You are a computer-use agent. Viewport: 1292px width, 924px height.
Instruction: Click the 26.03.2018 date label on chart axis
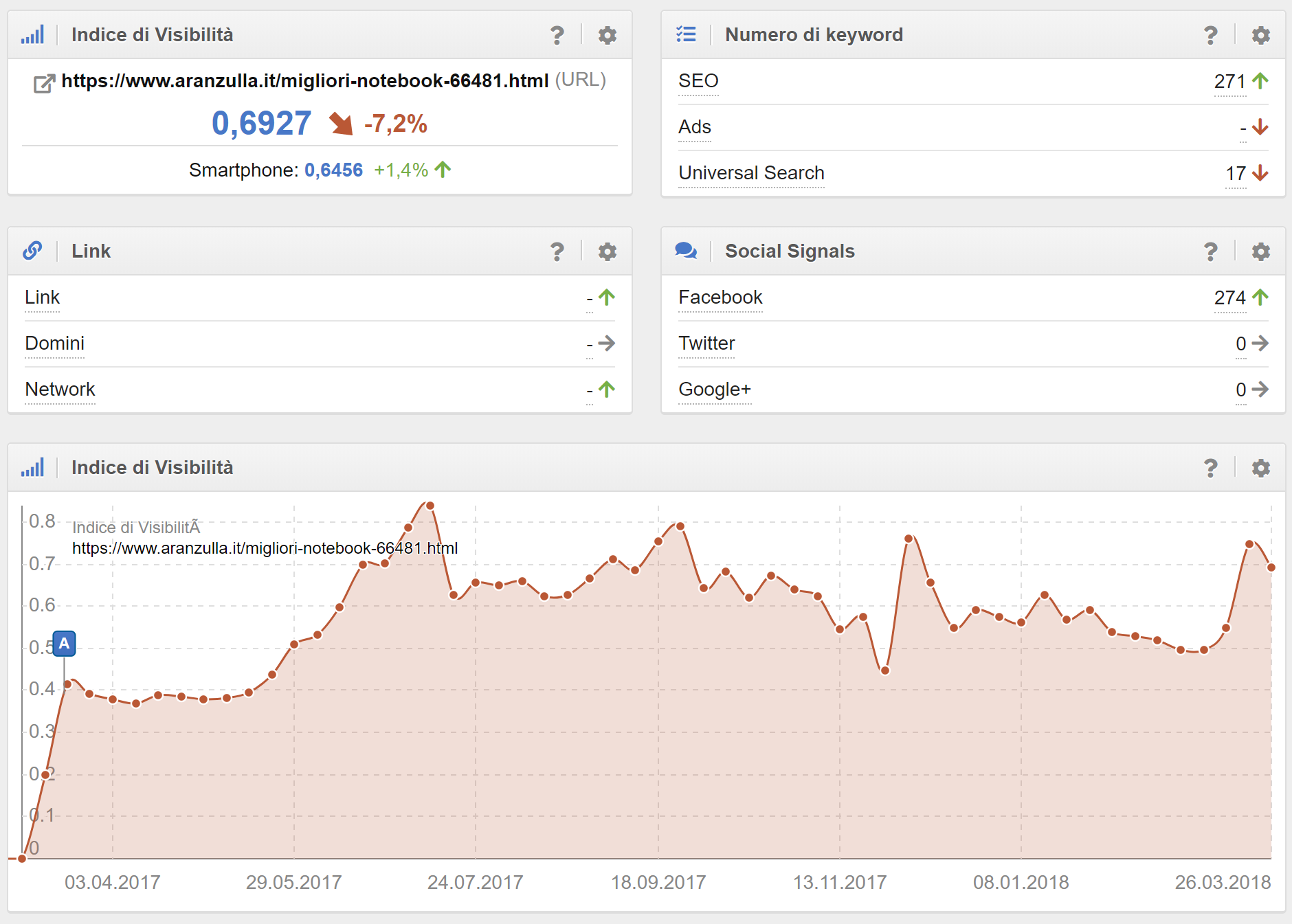point(1223,883)
